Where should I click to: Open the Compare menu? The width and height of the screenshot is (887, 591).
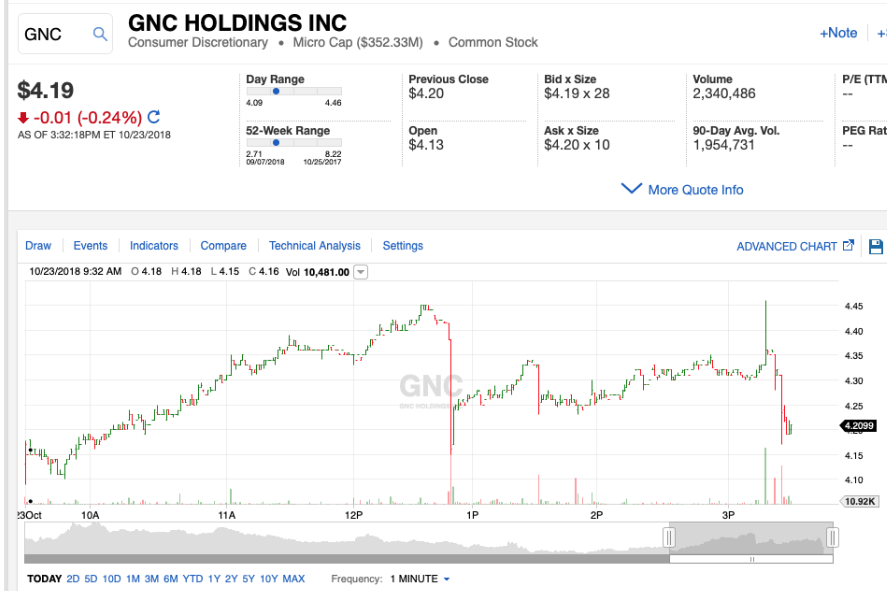click(x=223, y=245)
